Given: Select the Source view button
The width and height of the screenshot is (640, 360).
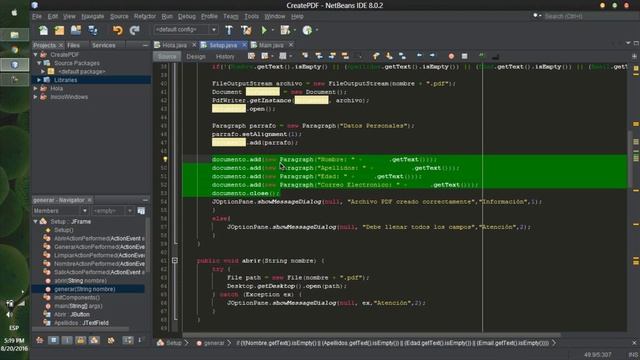Looking at the screenshot, I should click(167, 56).
